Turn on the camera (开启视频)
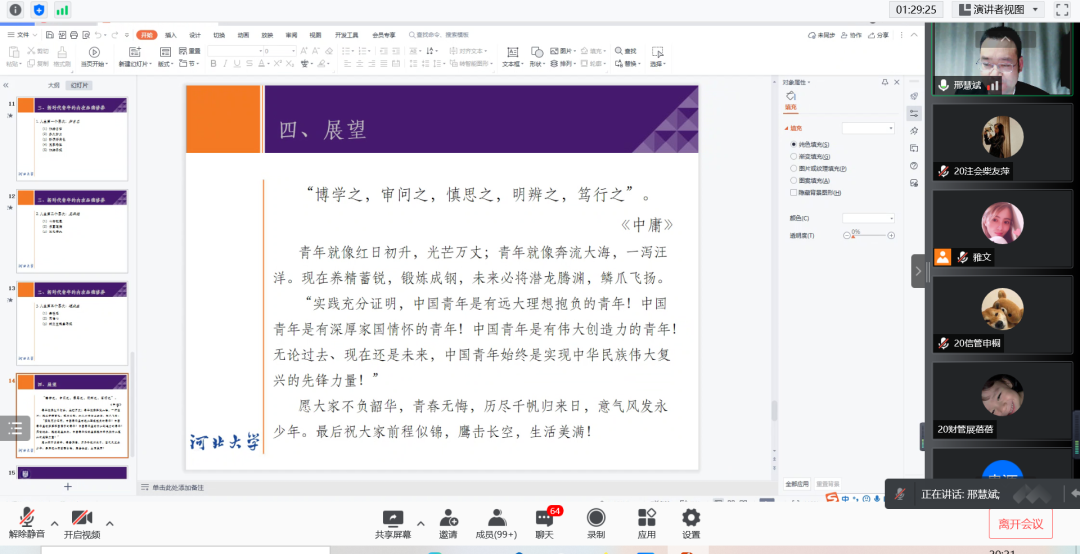The width and height of the screenshot is (1080, 554). pyautogui.click(x=82, y=521)
